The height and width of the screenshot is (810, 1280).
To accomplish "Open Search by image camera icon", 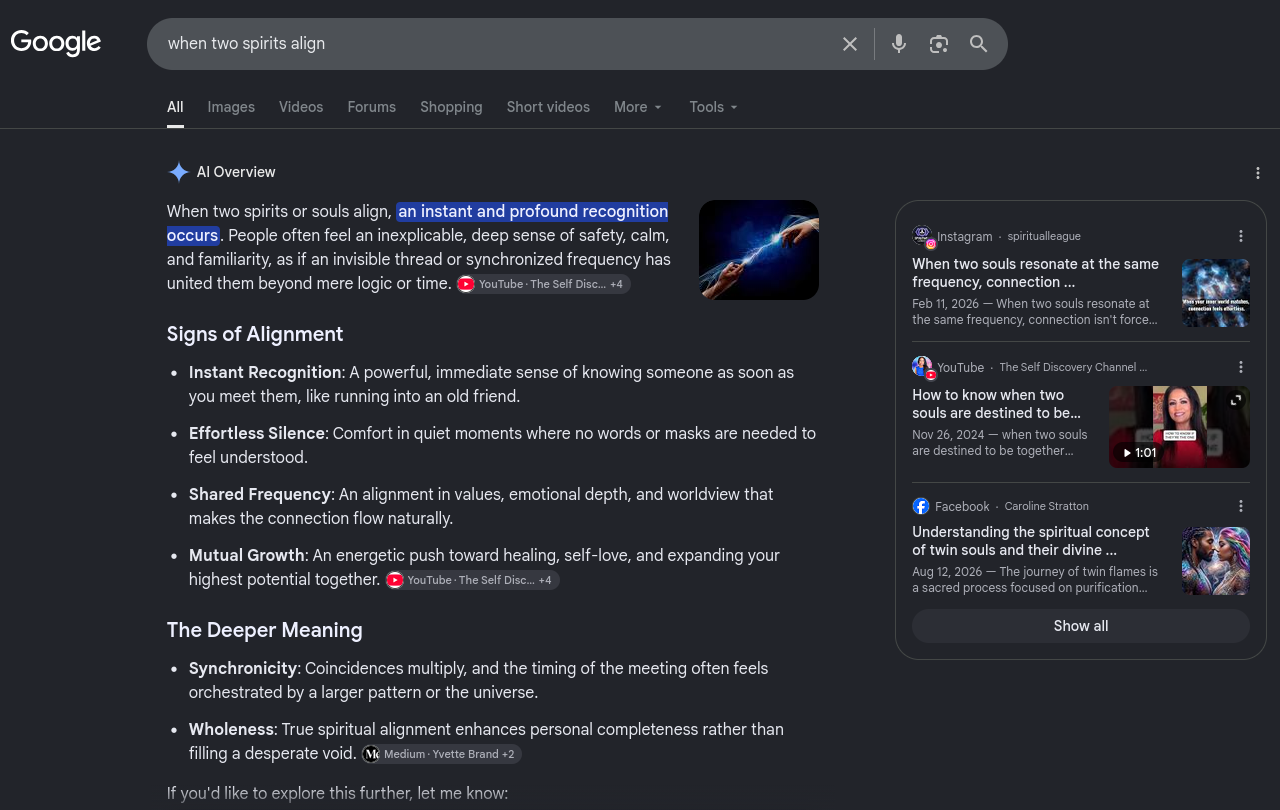I will (938, 44).
